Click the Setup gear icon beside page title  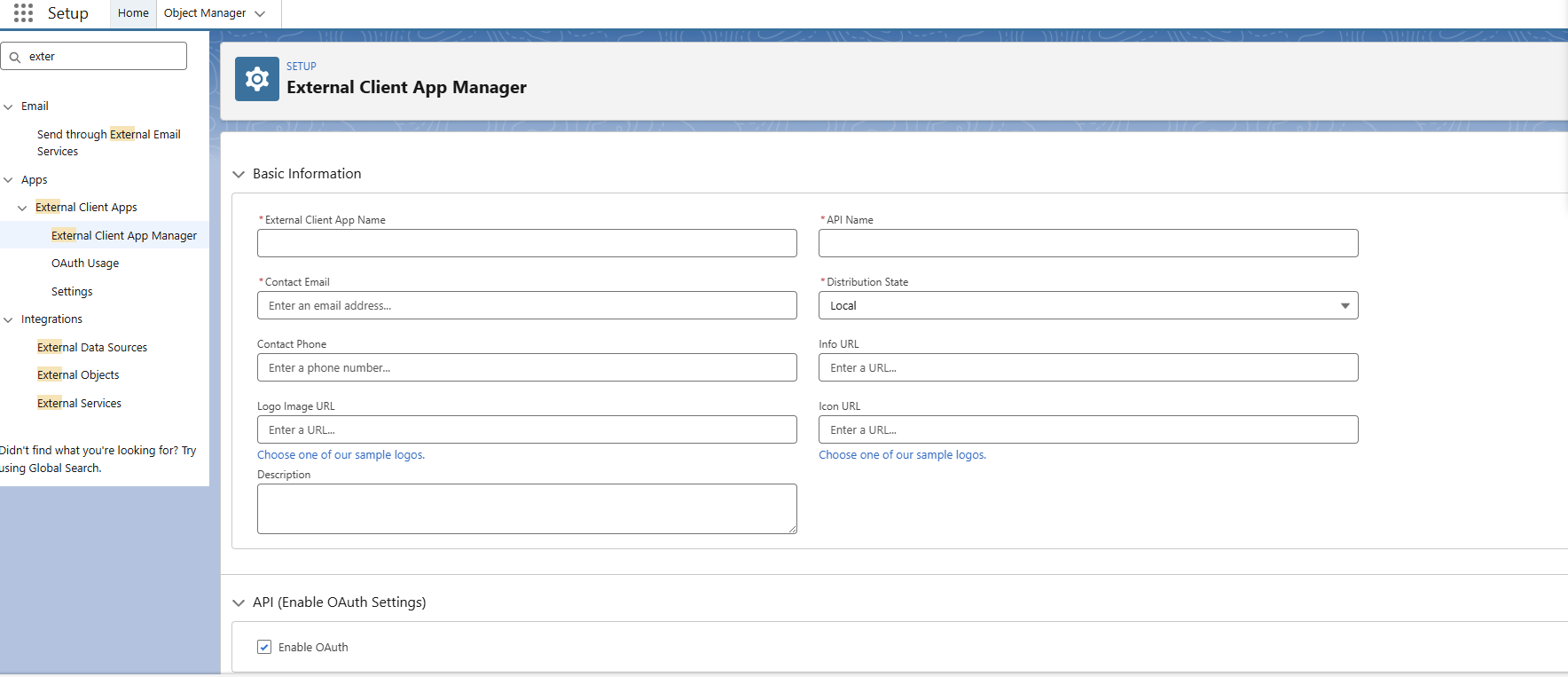click(x=257, y=79)
